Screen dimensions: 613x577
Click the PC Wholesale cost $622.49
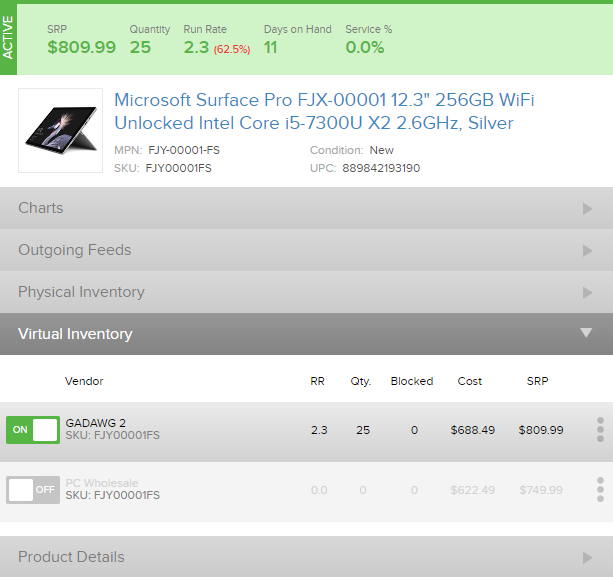(473, 490)
